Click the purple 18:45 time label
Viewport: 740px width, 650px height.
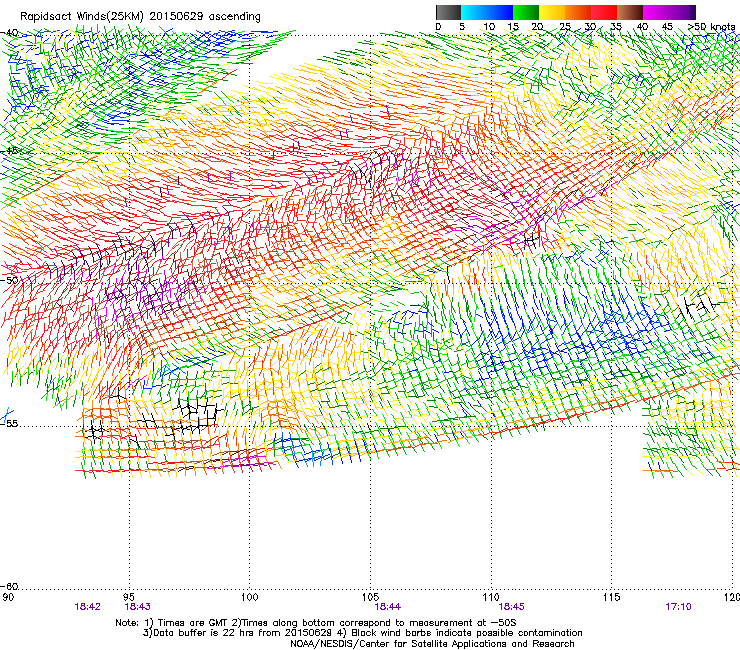(512, 607)
